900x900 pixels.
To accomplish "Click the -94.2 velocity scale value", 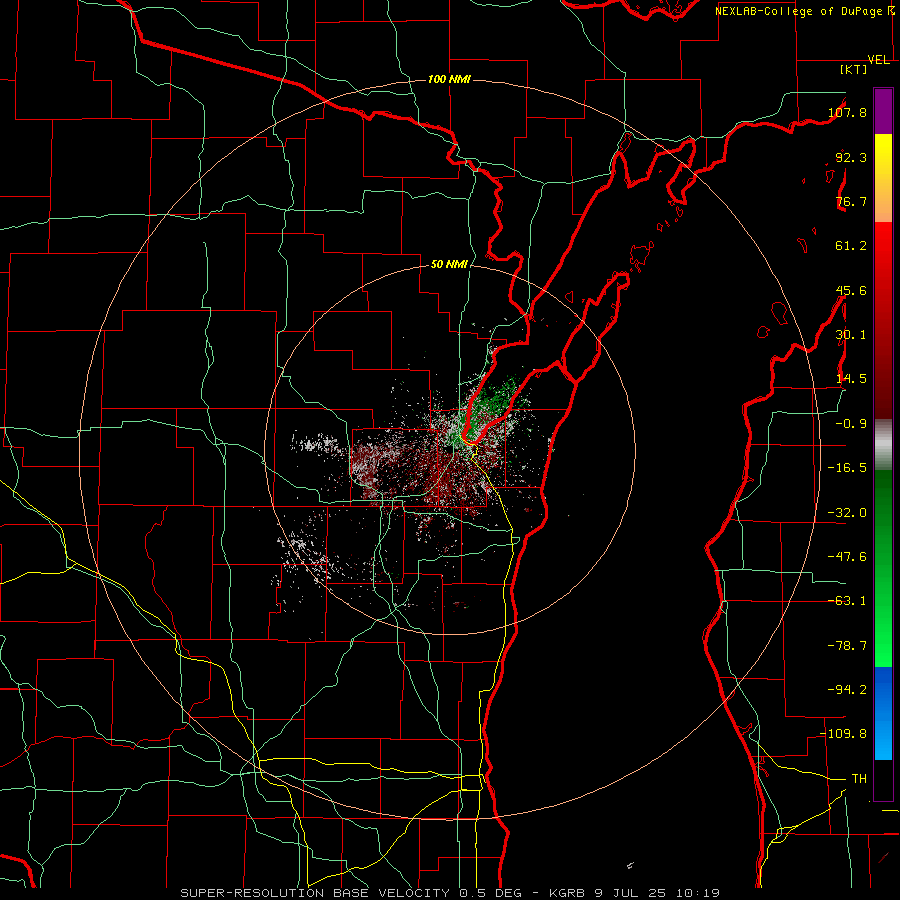I will pos(847,689).
